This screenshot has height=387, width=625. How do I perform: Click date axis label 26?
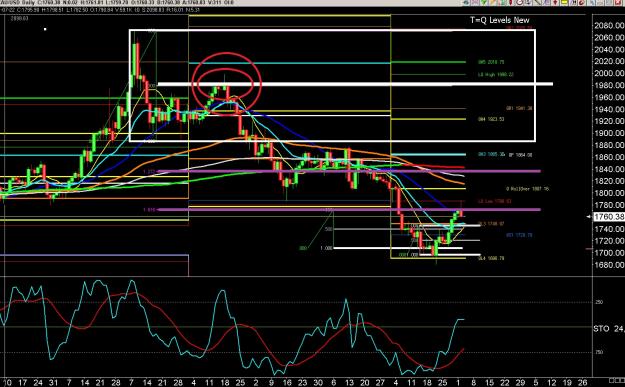click(x=582, y=383)
